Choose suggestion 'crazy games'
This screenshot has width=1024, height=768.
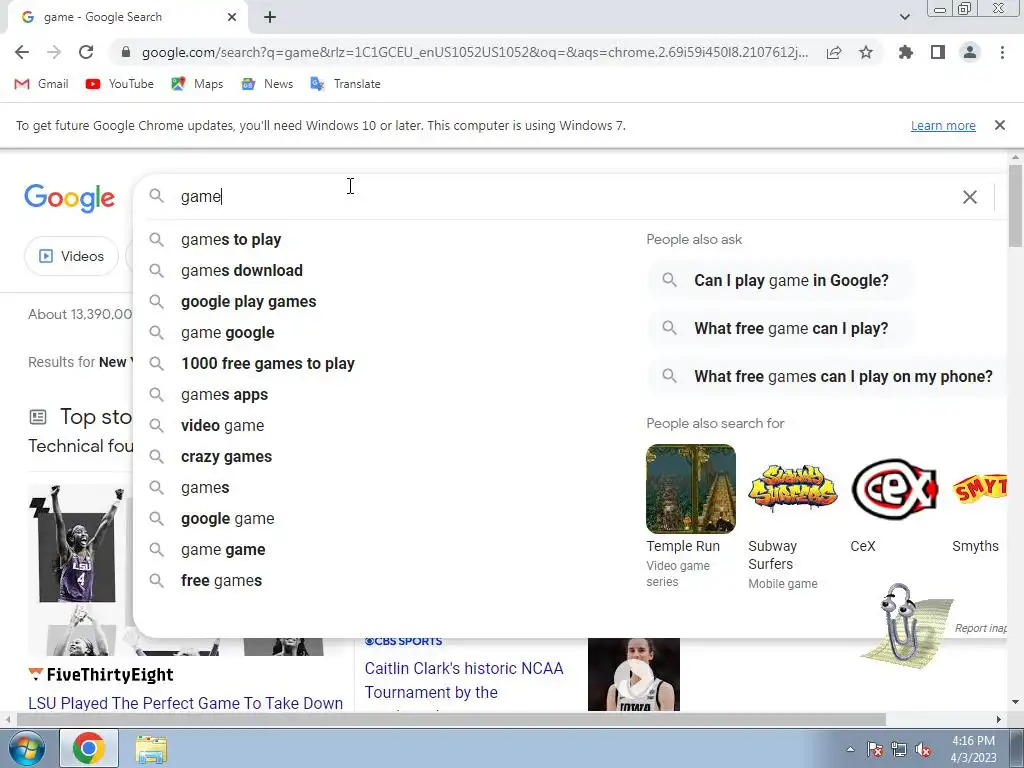226,456
